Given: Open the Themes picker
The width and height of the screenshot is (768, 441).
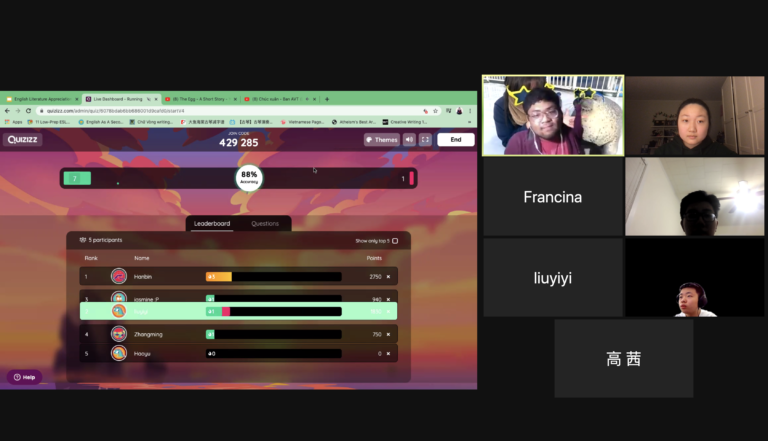Looking at the screenshot, I should click(382, 140).
